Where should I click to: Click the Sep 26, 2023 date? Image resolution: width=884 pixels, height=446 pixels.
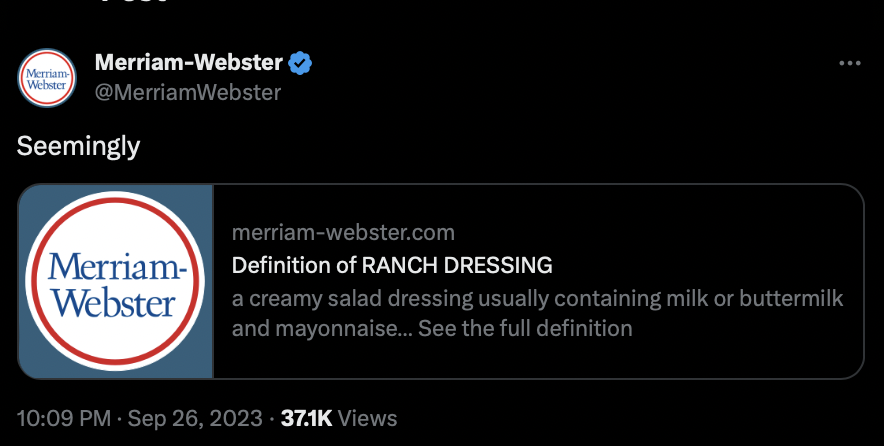coord(195,418)
